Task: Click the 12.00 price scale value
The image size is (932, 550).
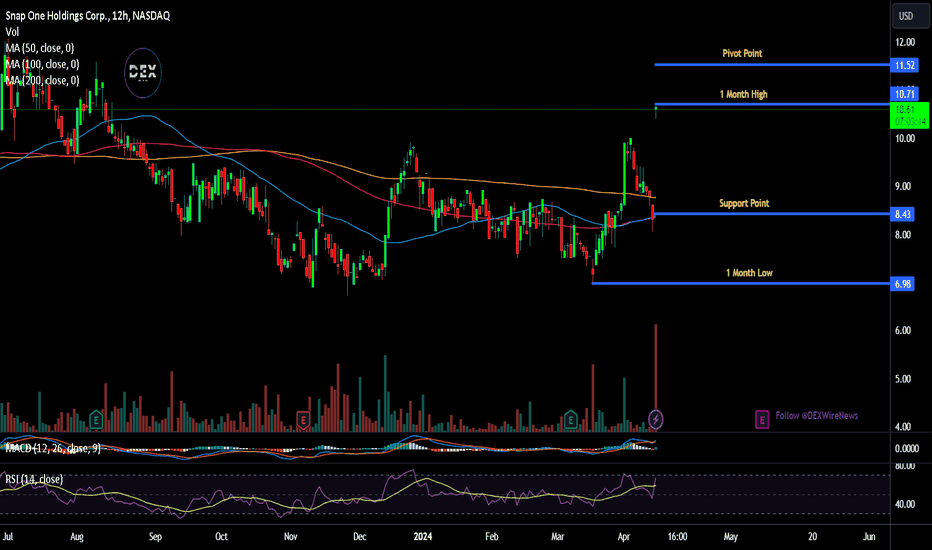Action: (905, 42)
